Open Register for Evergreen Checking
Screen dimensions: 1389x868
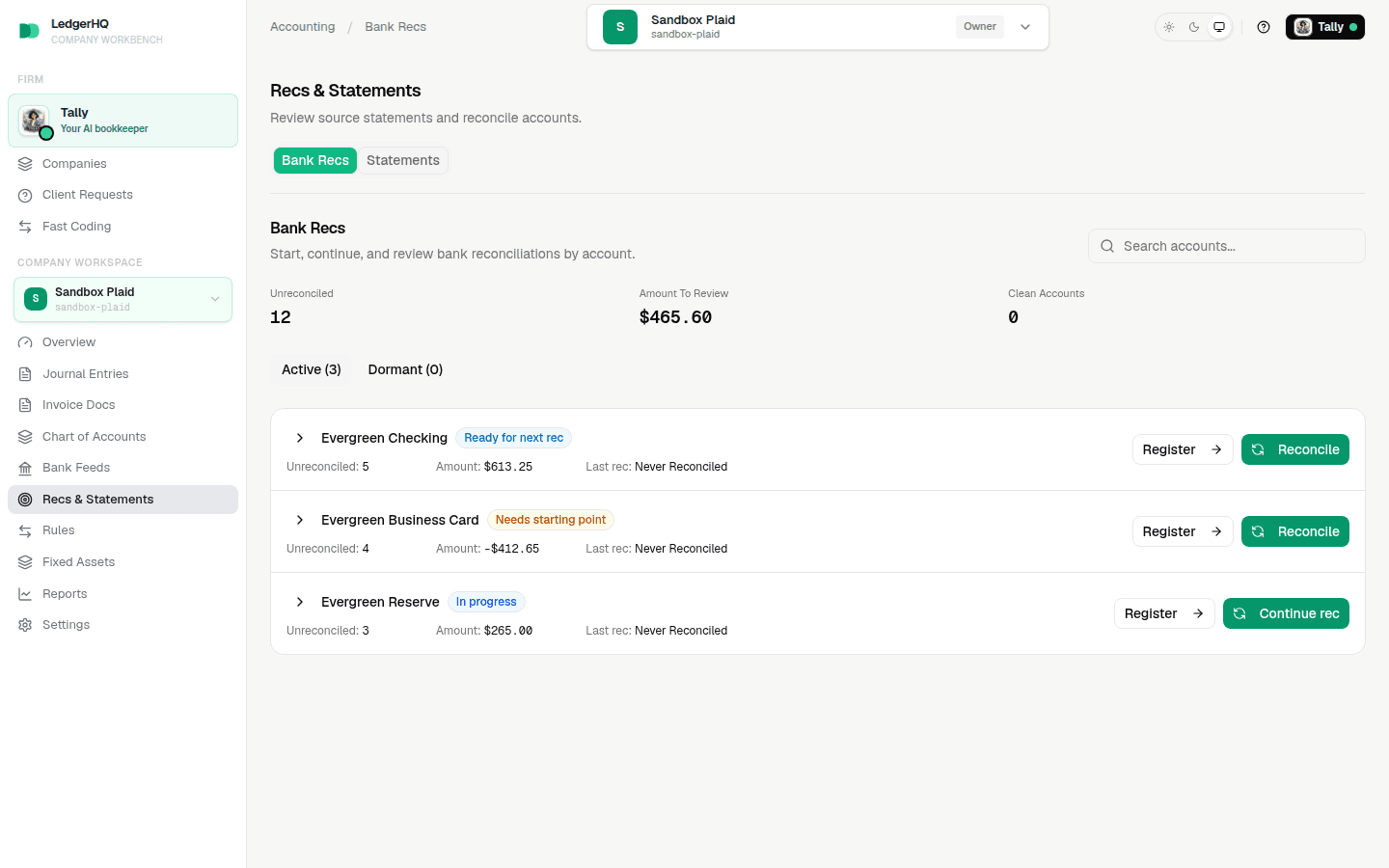coord(1183,449)
